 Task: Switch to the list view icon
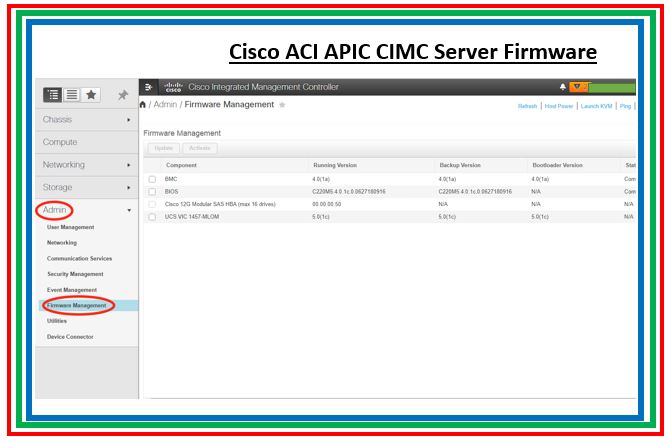tap(72, 95)
